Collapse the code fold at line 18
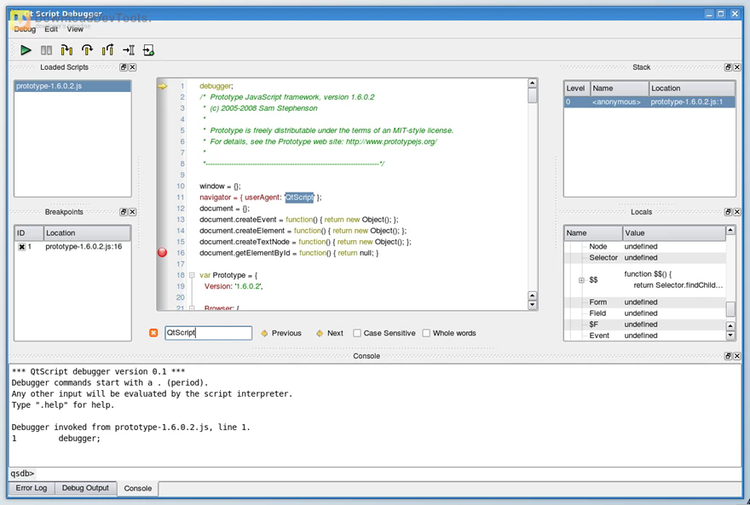This screenshot has width=750, height=505. coord(192,275)
